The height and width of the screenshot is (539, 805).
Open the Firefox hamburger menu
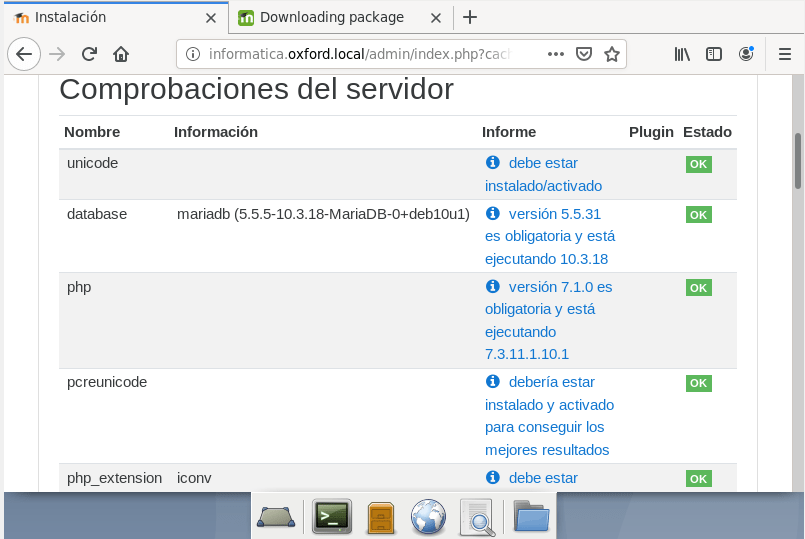[x=781, y=54]
